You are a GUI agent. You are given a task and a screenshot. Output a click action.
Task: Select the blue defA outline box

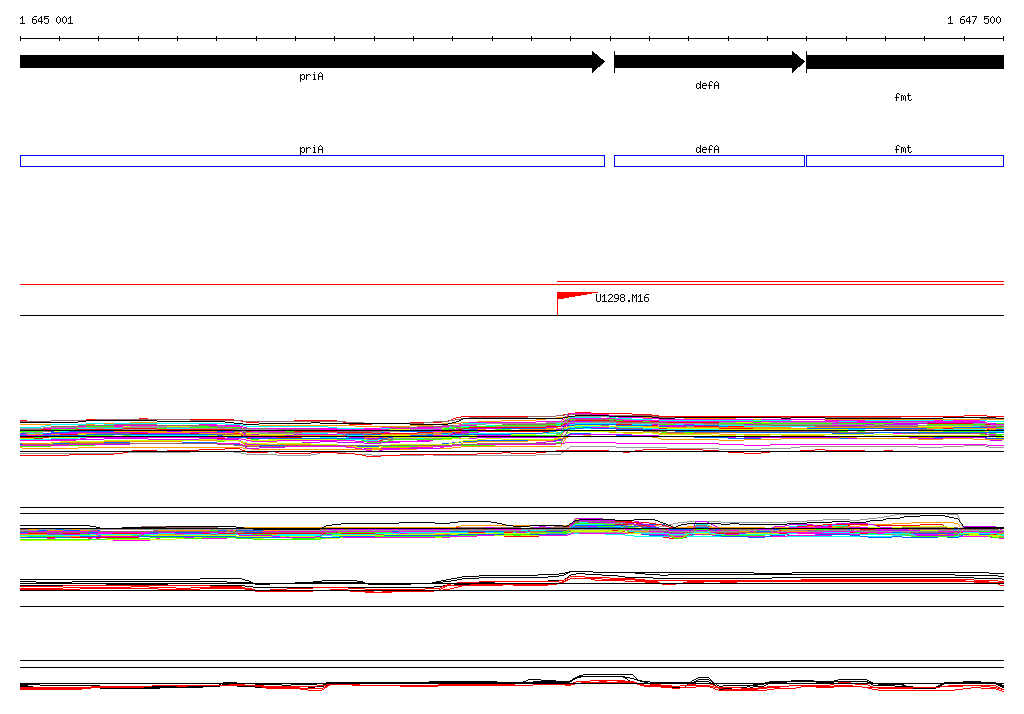coord(709,161)
